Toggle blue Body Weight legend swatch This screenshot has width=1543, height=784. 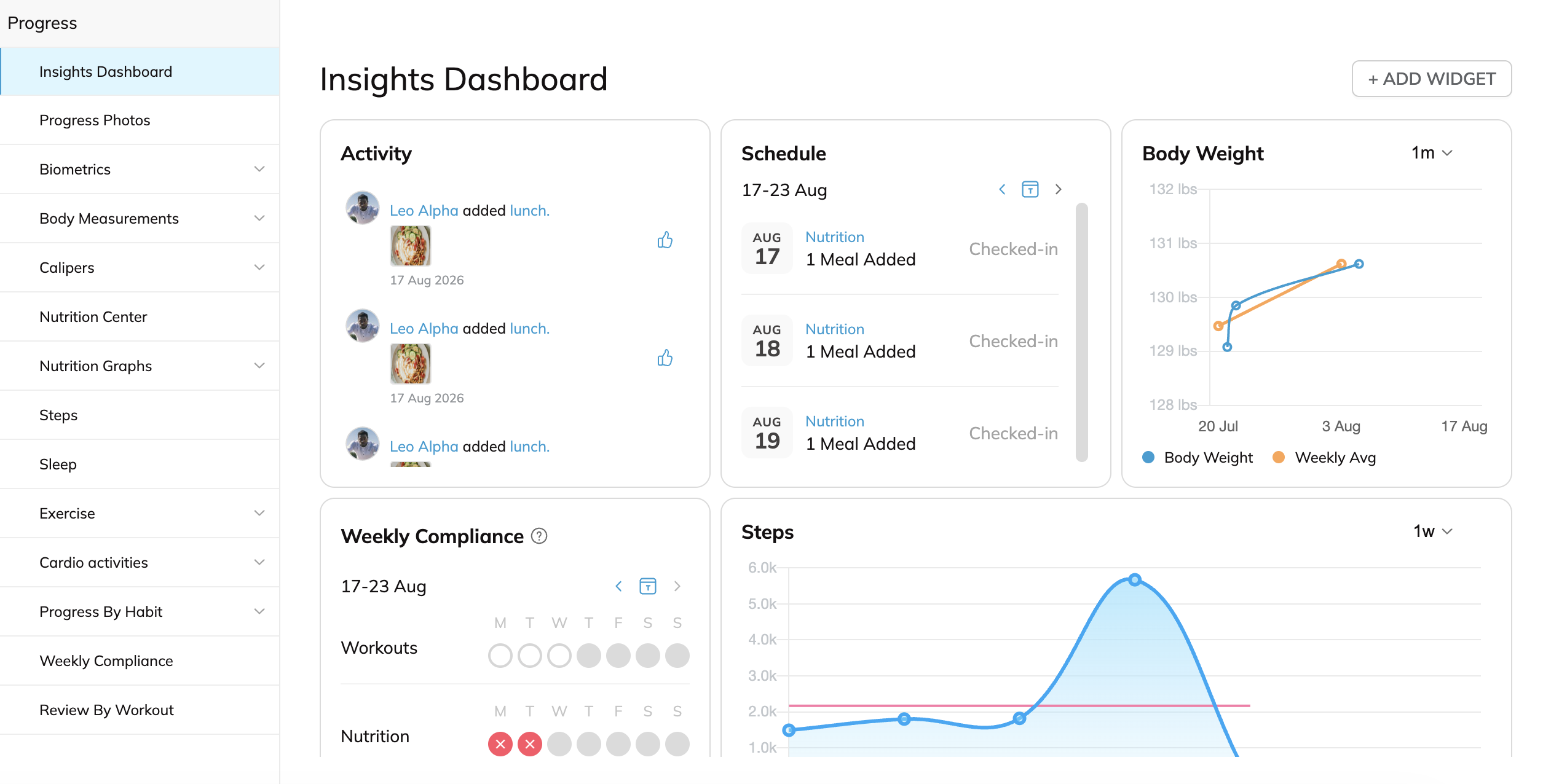coord(1148,457)
